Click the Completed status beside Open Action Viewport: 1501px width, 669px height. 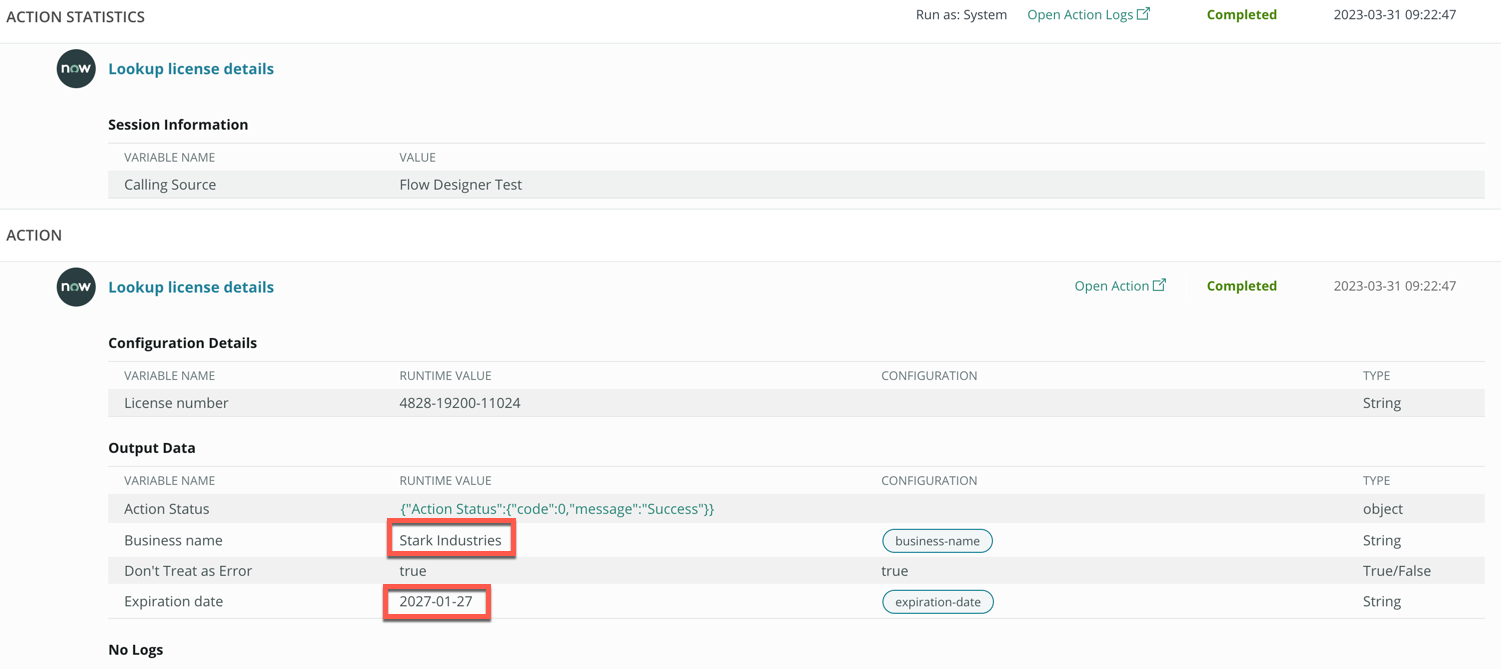1241,286
